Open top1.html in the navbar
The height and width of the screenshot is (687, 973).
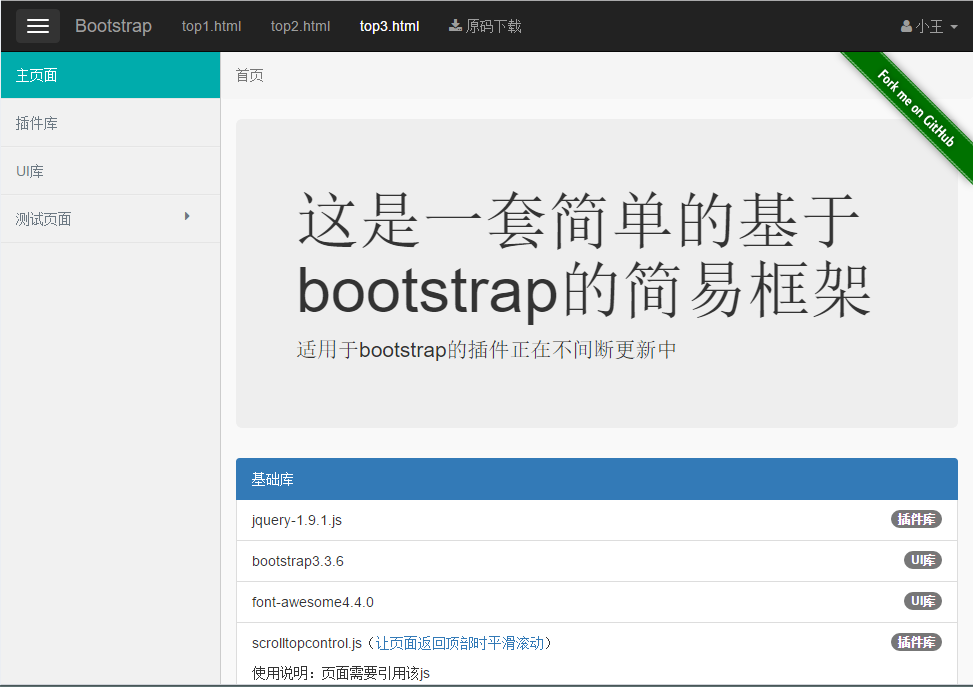click(x=212, y=26)
